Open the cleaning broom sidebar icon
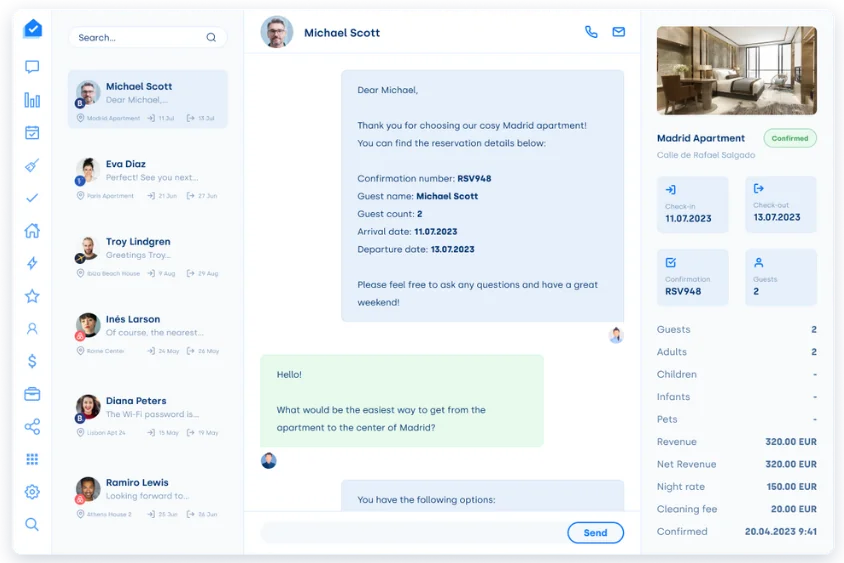 [x=32, y=165]
